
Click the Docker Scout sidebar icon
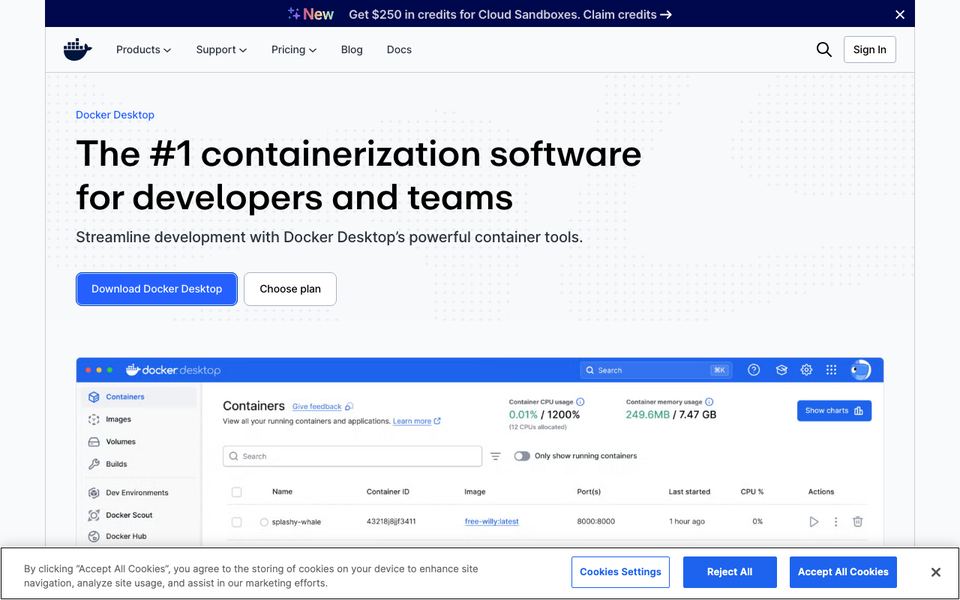pos(94,516)
